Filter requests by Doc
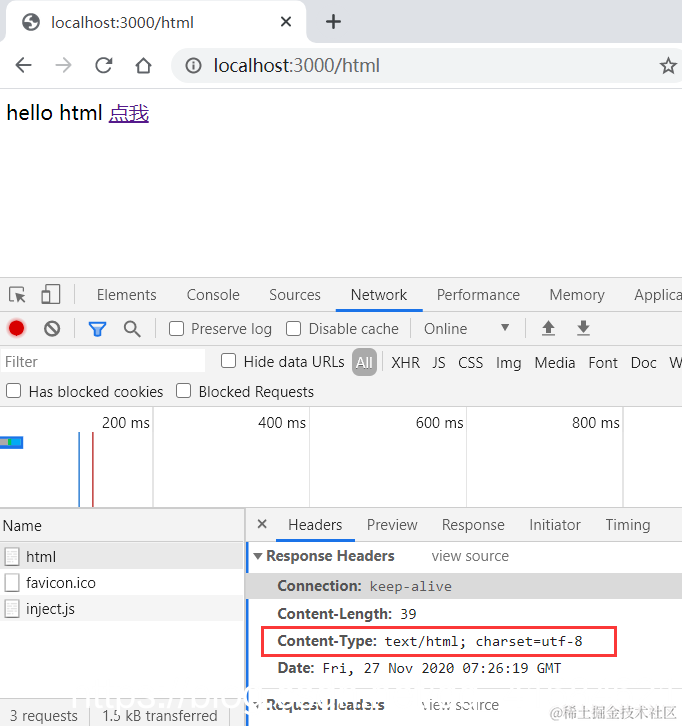 pyautogui.click(x=644, y=363)
